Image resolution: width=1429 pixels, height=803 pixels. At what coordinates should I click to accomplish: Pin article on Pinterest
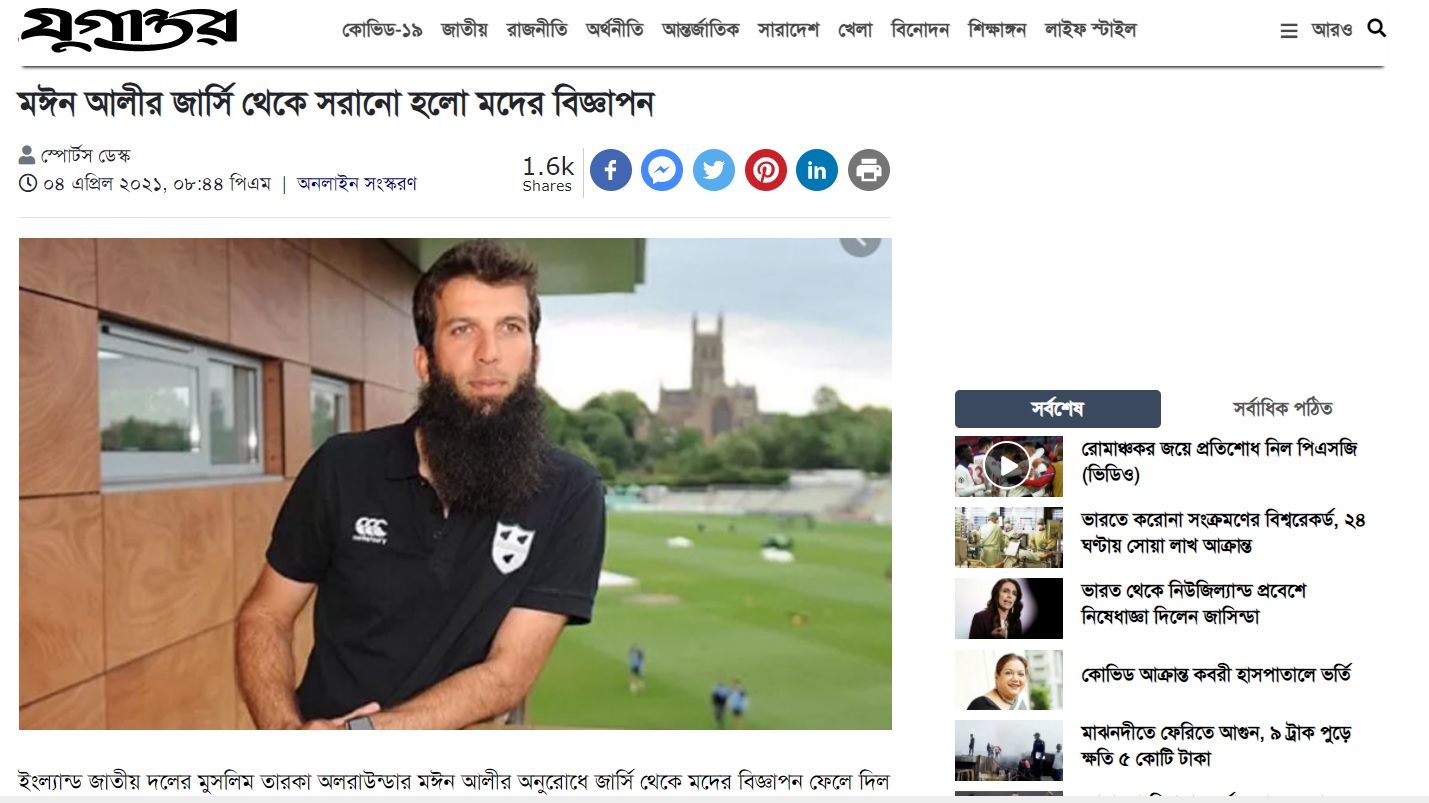point(766,170)
